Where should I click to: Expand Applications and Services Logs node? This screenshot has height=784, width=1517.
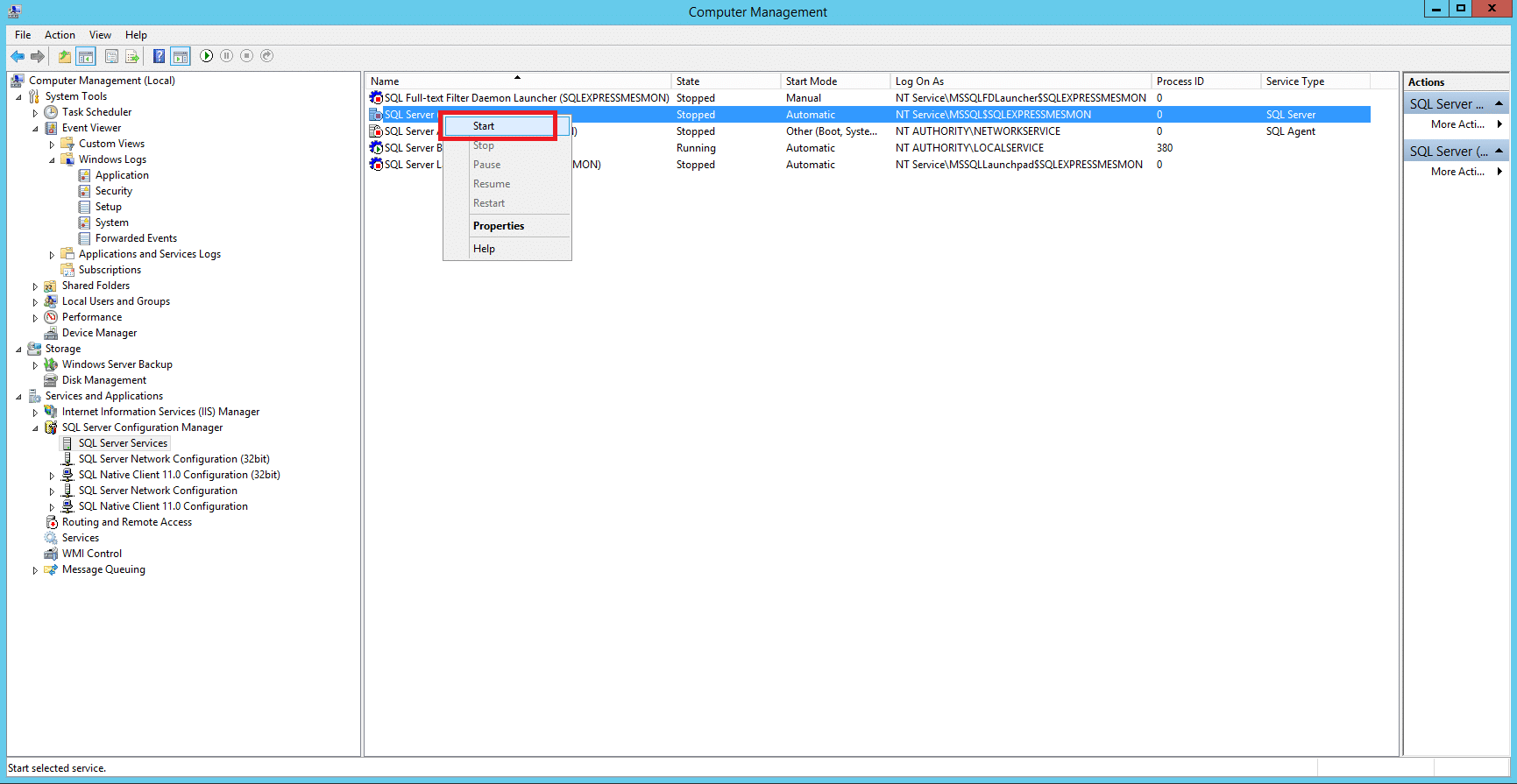pos(52,255)
